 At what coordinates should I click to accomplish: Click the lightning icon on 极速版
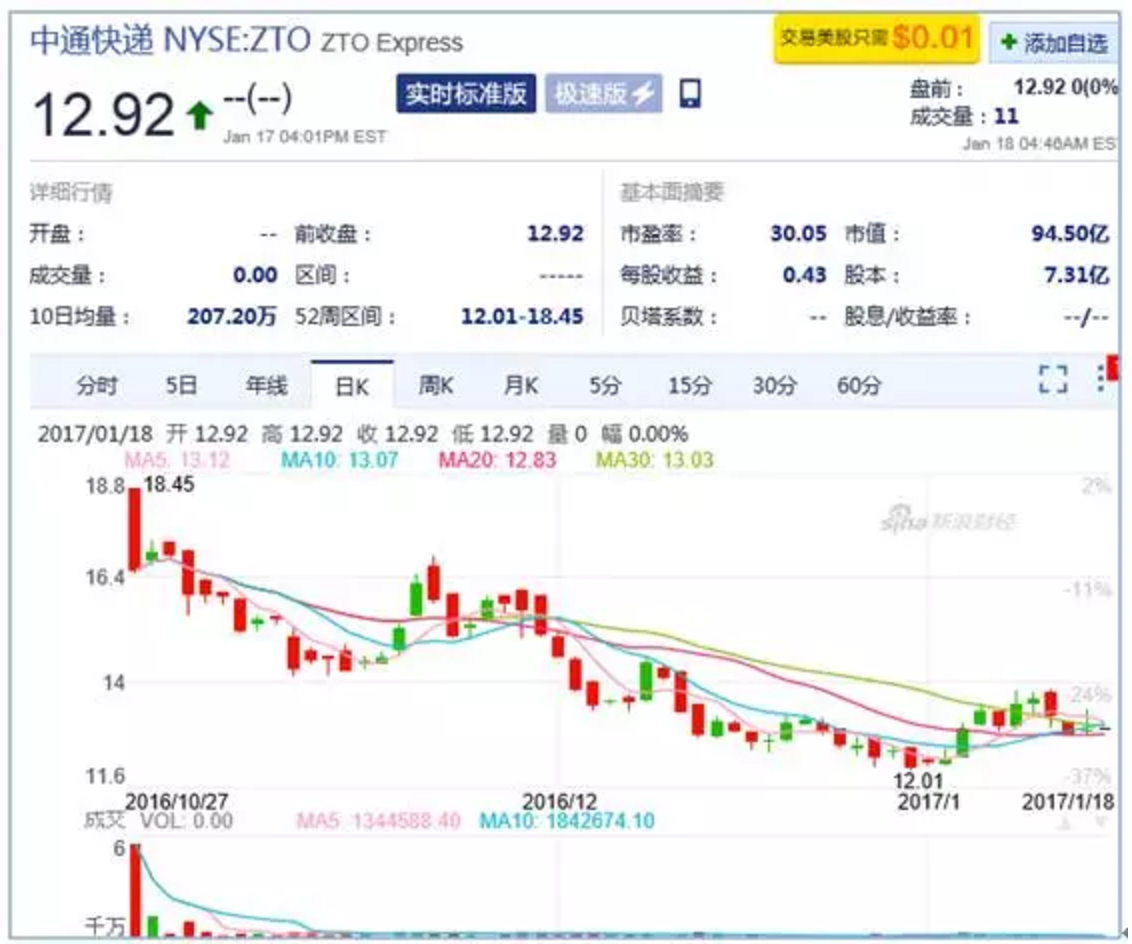click(x=643, y=94)
